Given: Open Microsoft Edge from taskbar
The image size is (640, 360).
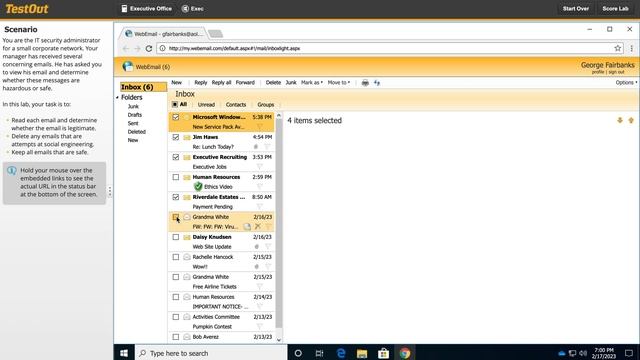Looking at the screenshot, I should point(341,353).
